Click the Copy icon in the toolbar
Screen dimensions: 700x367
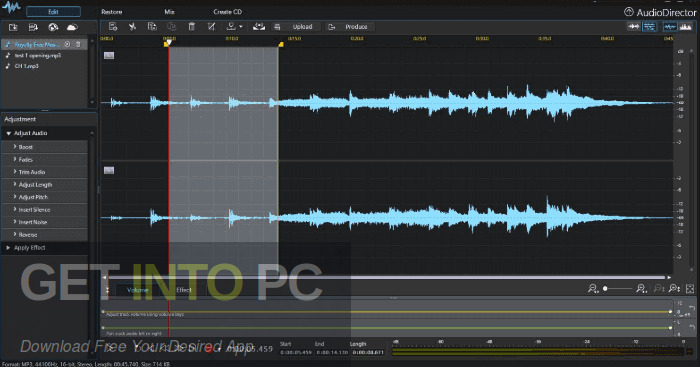tap(152, 27)
